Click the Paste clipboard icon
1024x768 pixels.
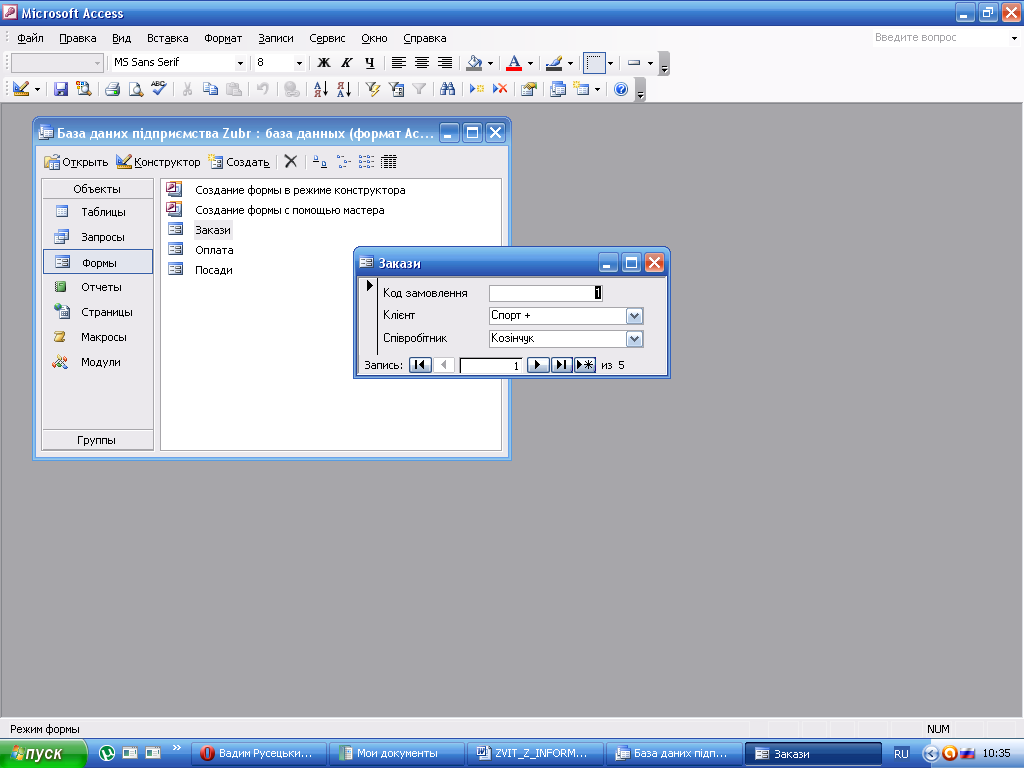pyautogui.click(x=233, y=89)
